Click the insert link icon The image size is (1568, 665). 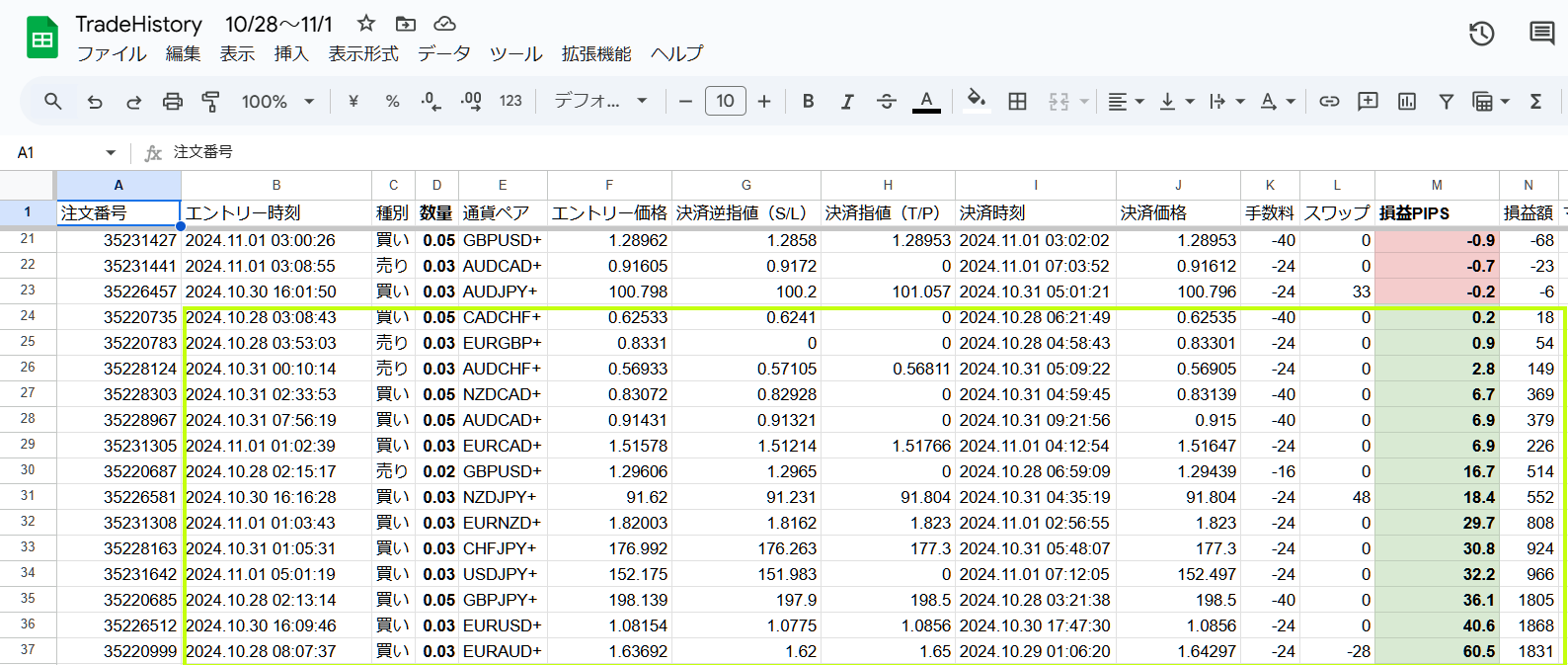(x=1329, y=101)
